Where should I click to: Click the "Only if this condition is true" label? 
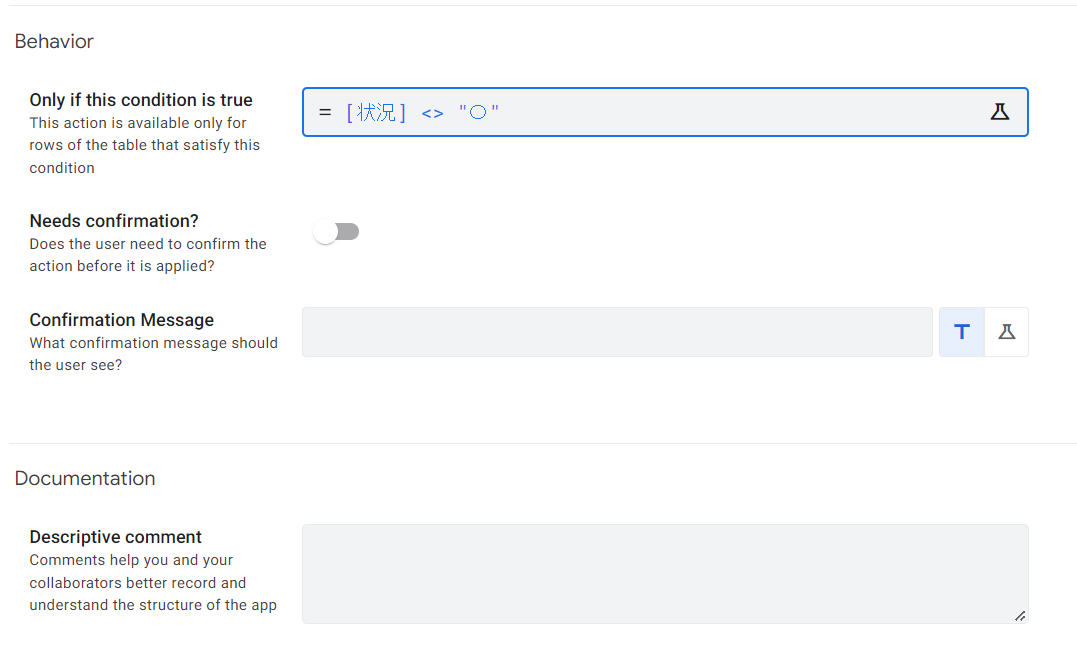point(141,100)
